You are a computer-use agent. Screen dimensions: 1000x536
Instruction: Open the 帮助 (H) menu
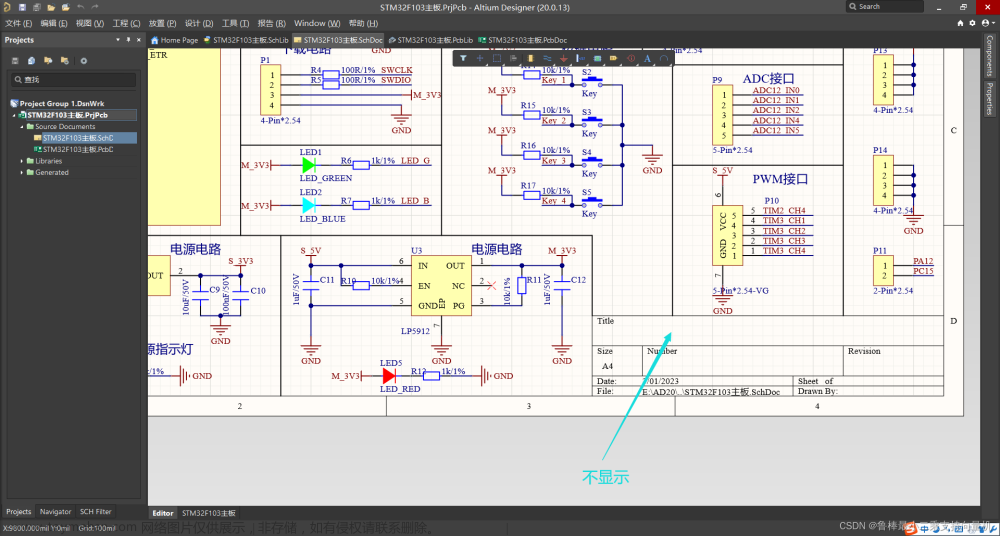tap(364, 23)
